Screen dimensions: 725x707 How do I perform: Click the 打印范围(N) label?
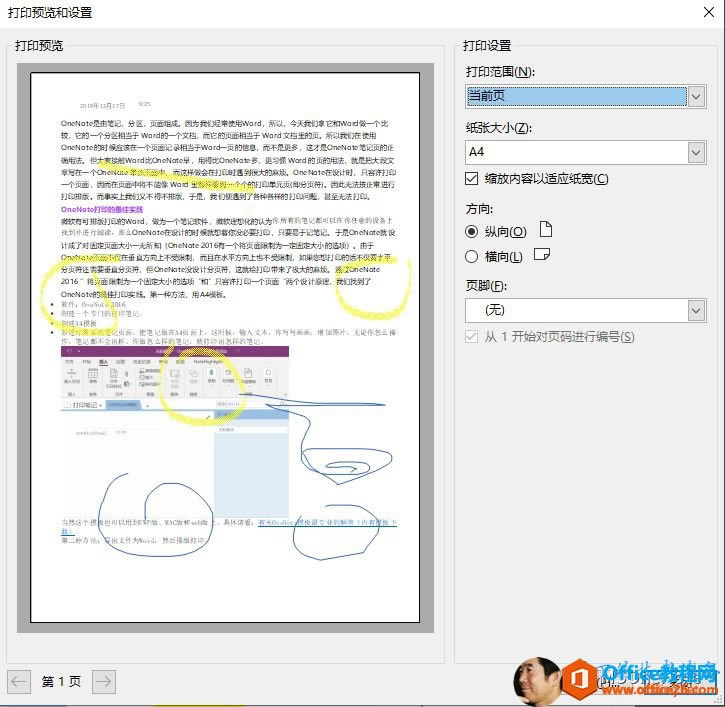point(500,72)
